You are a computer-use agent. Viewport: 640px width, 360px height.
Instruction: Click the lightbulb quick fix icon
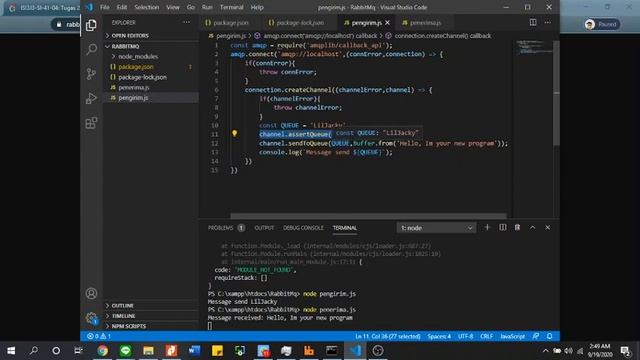(x=235, y=133)
